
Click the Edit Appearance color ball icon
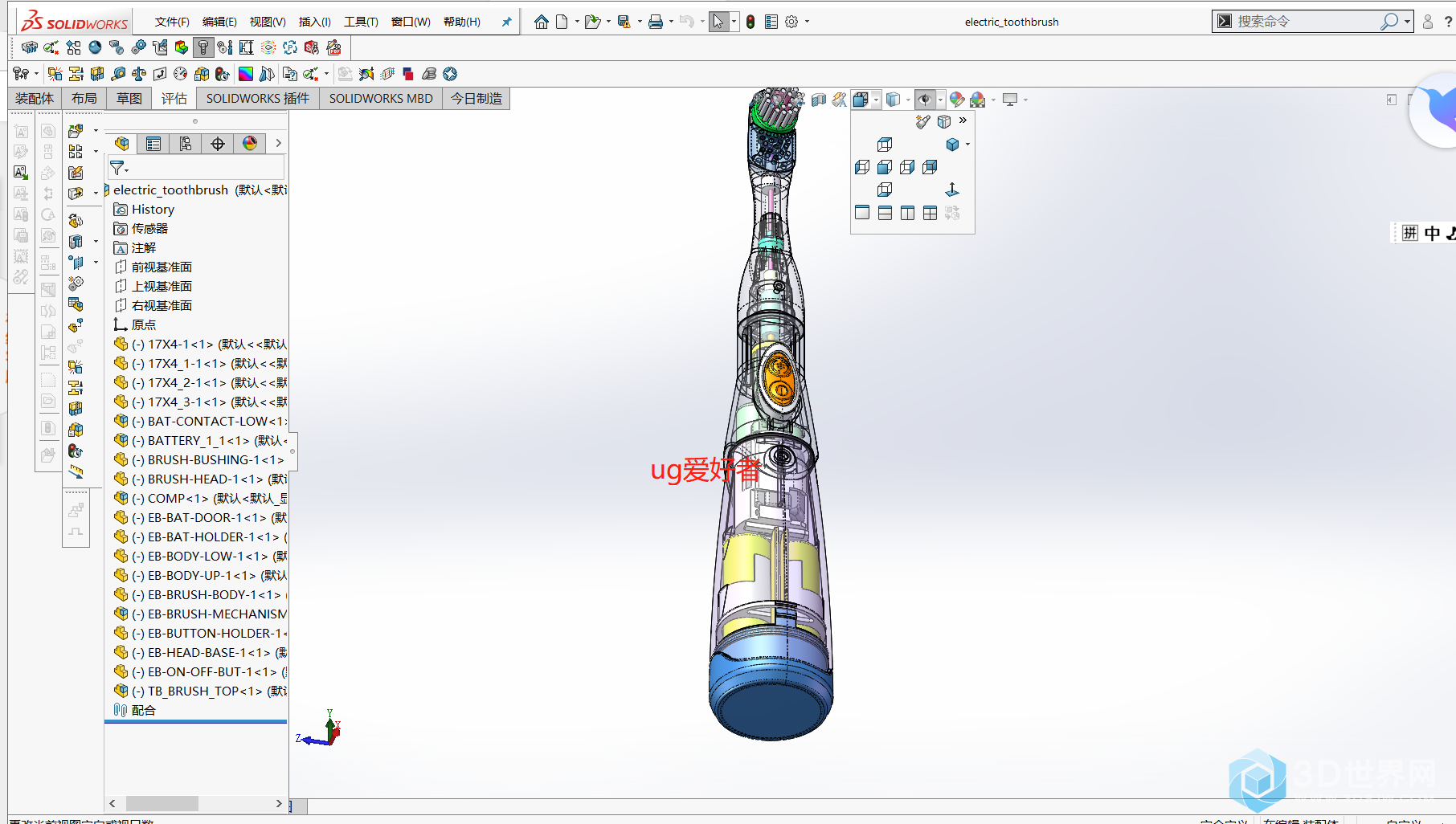tap(957, 100)
